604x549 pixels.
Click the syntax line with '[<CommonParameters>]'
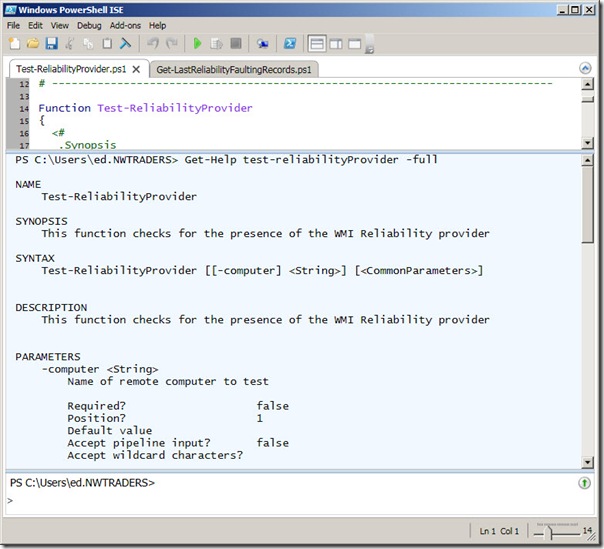click(x=262, y=270)
